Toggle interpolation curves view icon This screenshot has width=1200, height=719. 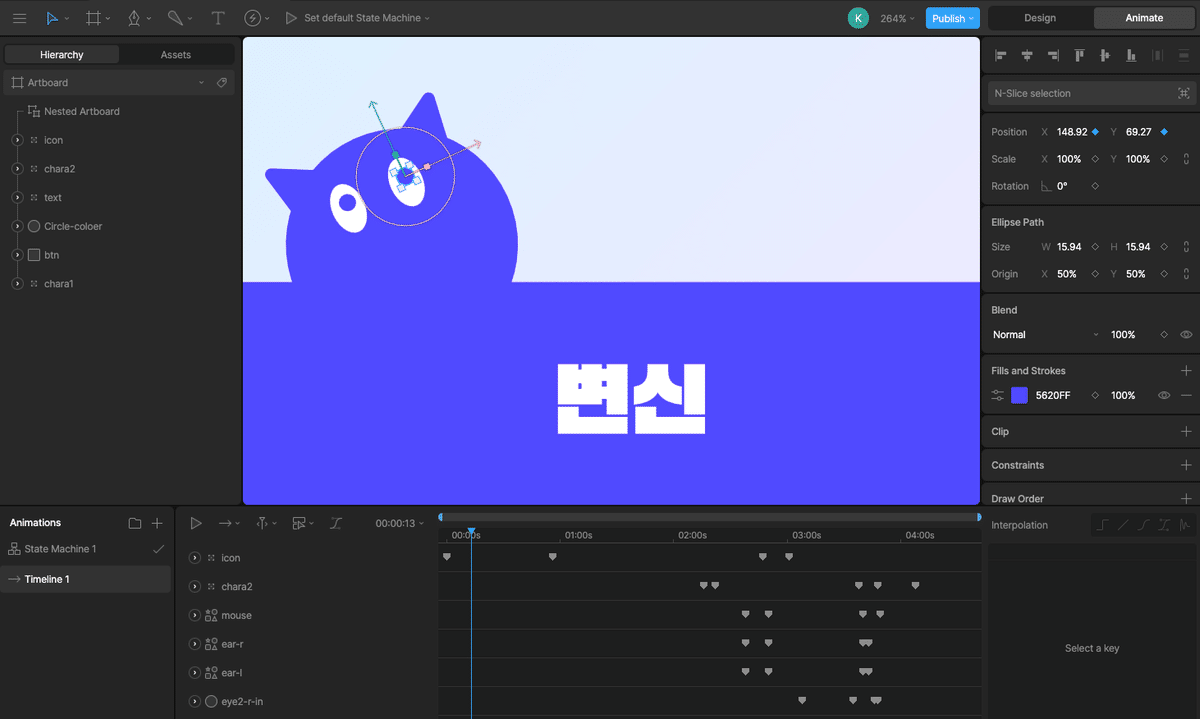(x=336, y=523)
